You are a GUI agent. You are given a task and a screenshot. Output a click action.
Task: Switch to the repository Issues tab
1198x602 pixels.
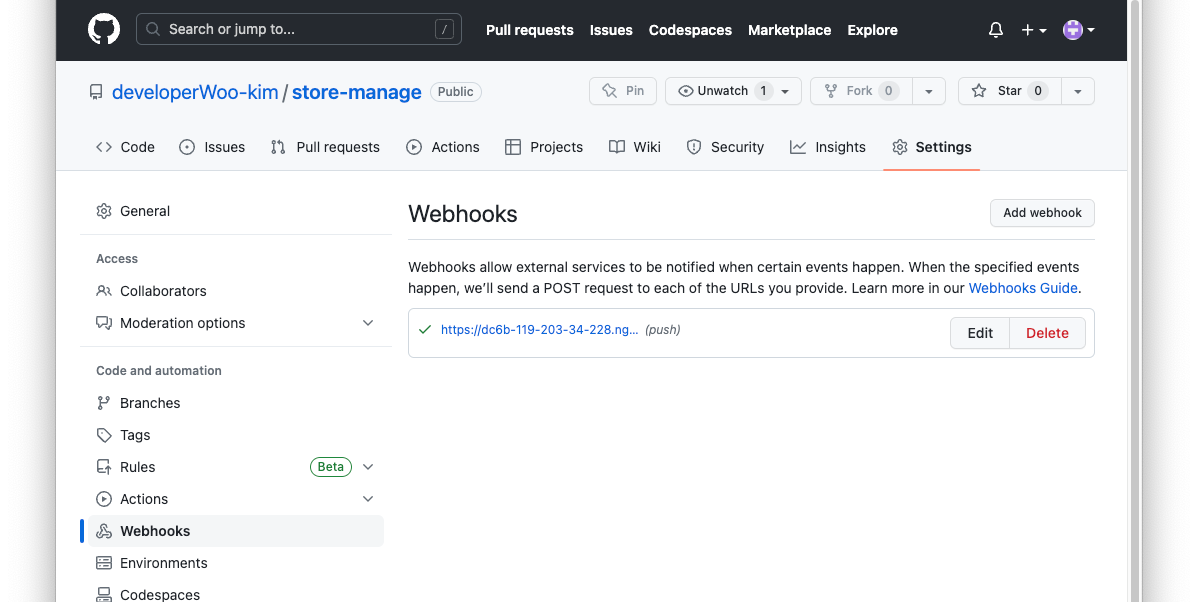(212, 147)
